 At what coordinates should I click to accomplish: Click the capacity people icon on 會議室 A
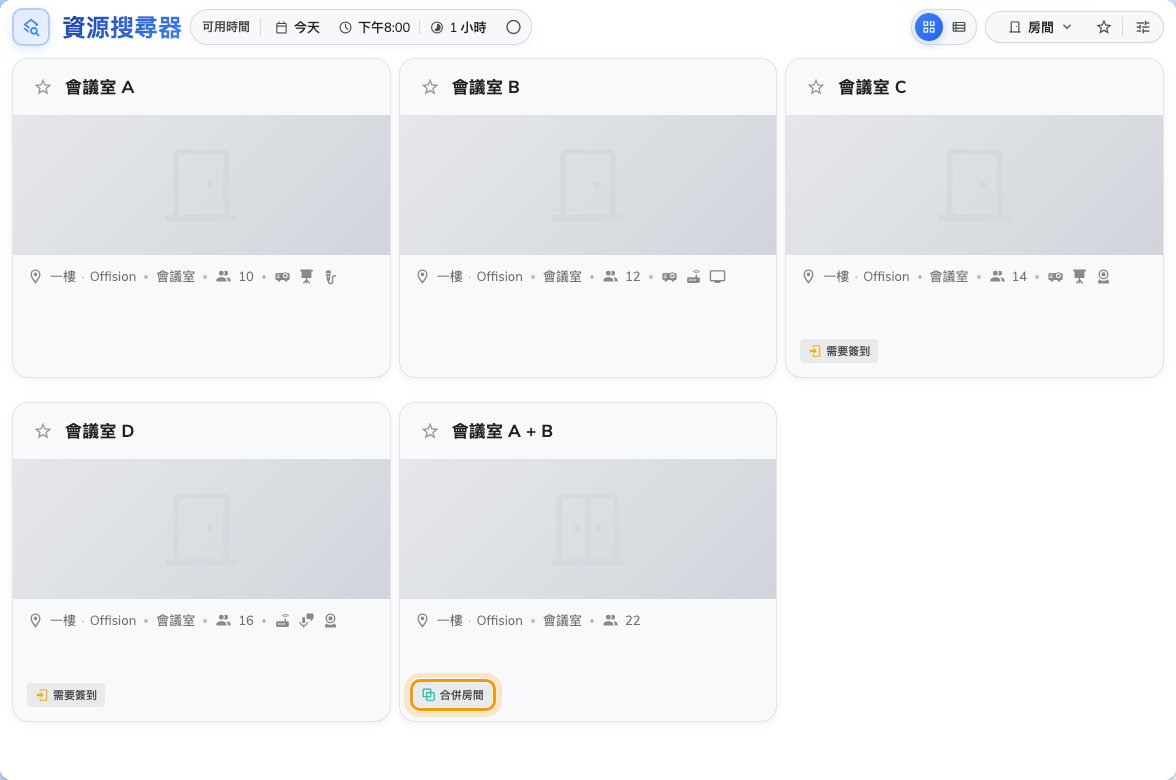[x=224, y=277]
